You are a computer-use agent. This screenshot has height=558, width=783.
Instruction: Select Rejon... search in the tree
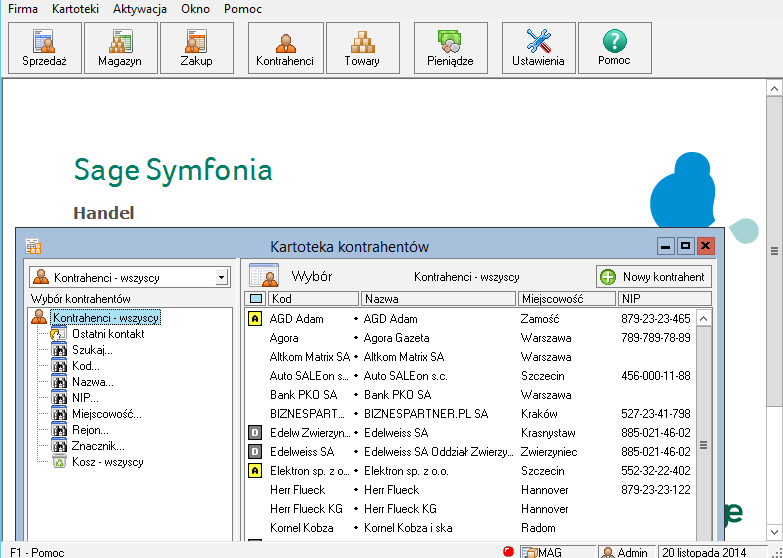coord(90,430)
